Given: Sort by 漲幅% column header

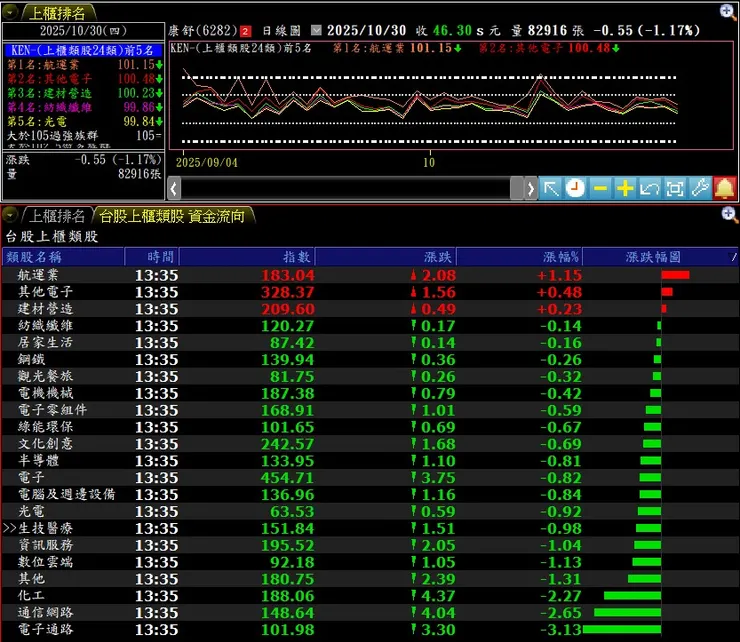Looking at the screenshot, I should click(x=519, y=257).
